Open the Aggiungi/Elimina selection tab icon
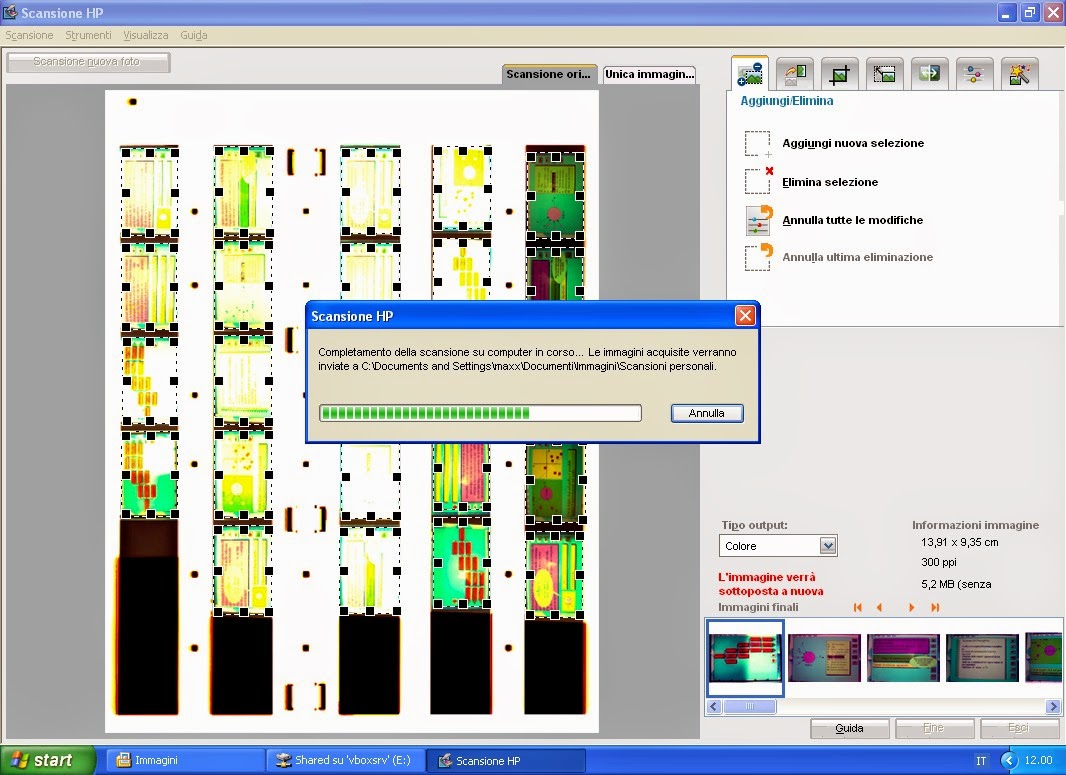This screenshot has width=1066, height=775. click(x=750, y=73)
